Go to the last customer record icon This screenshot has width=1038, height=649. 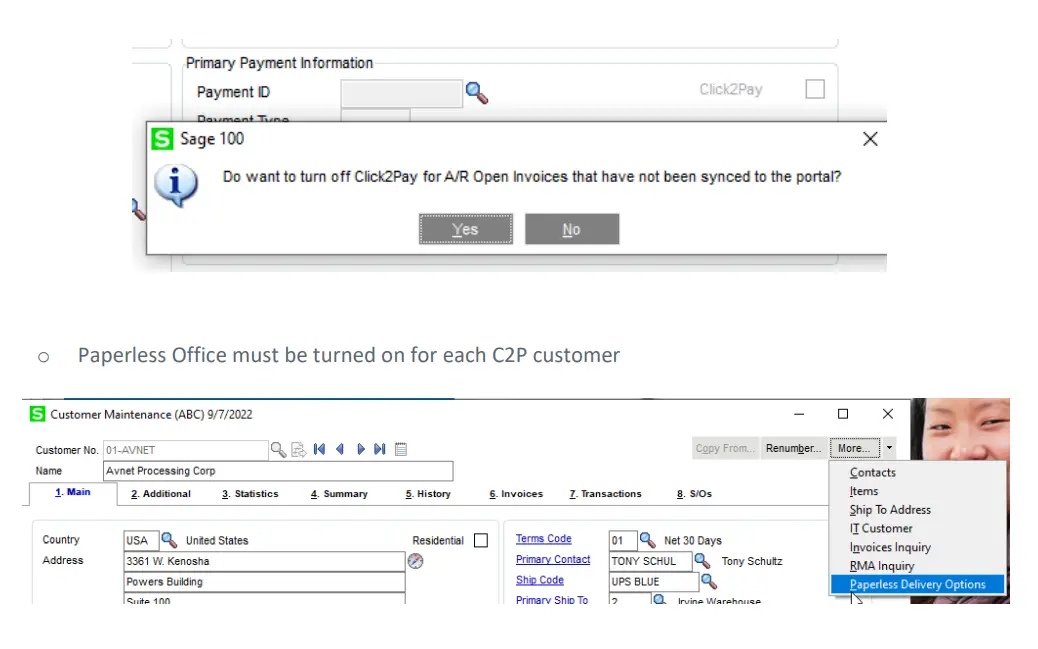click(378, 449)
